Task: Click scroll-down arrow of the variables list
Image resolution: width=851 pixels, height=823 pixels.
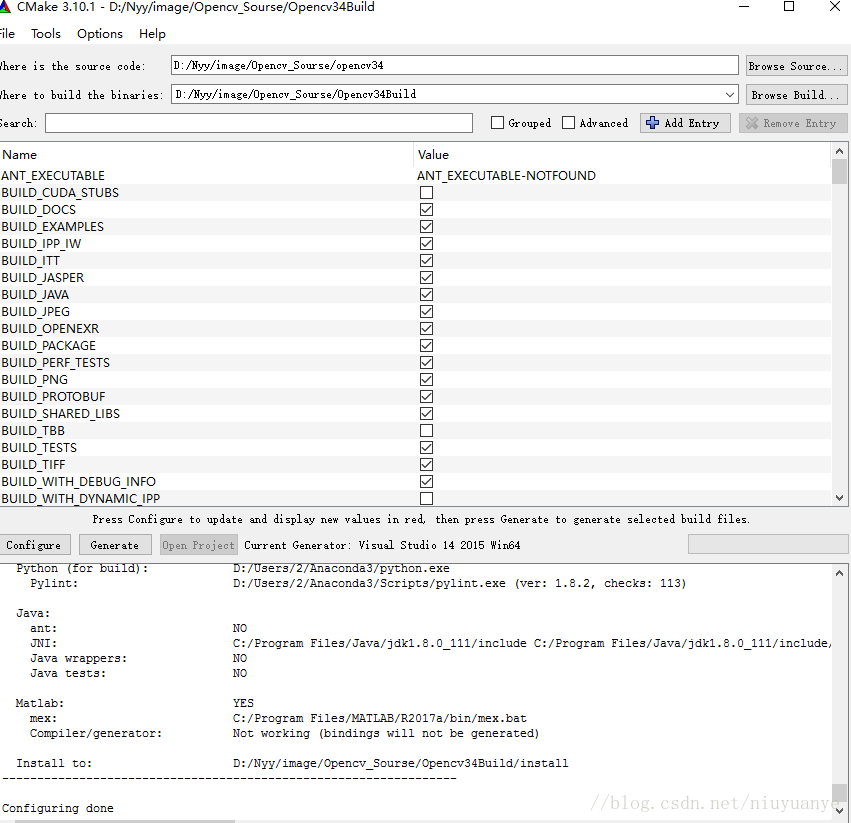Action: click(x=839, y=498)
